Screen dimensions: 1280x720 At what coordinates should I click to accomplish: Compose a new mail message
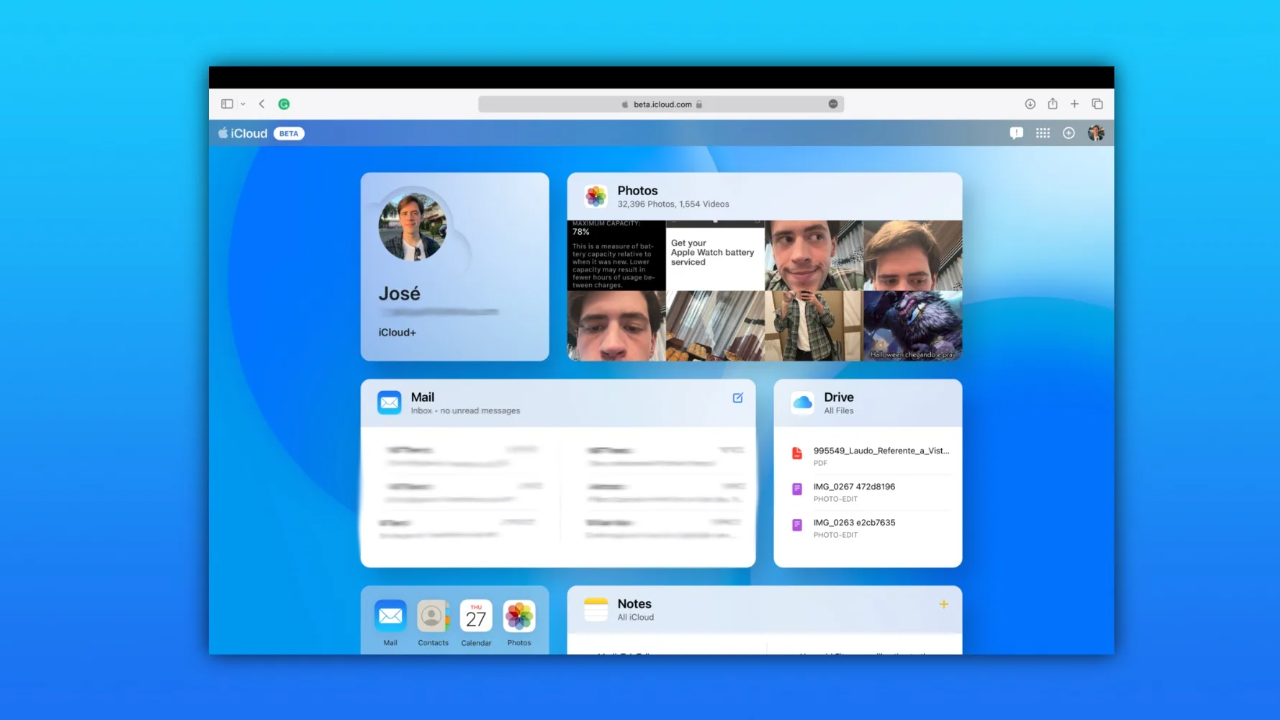[738, 398]
